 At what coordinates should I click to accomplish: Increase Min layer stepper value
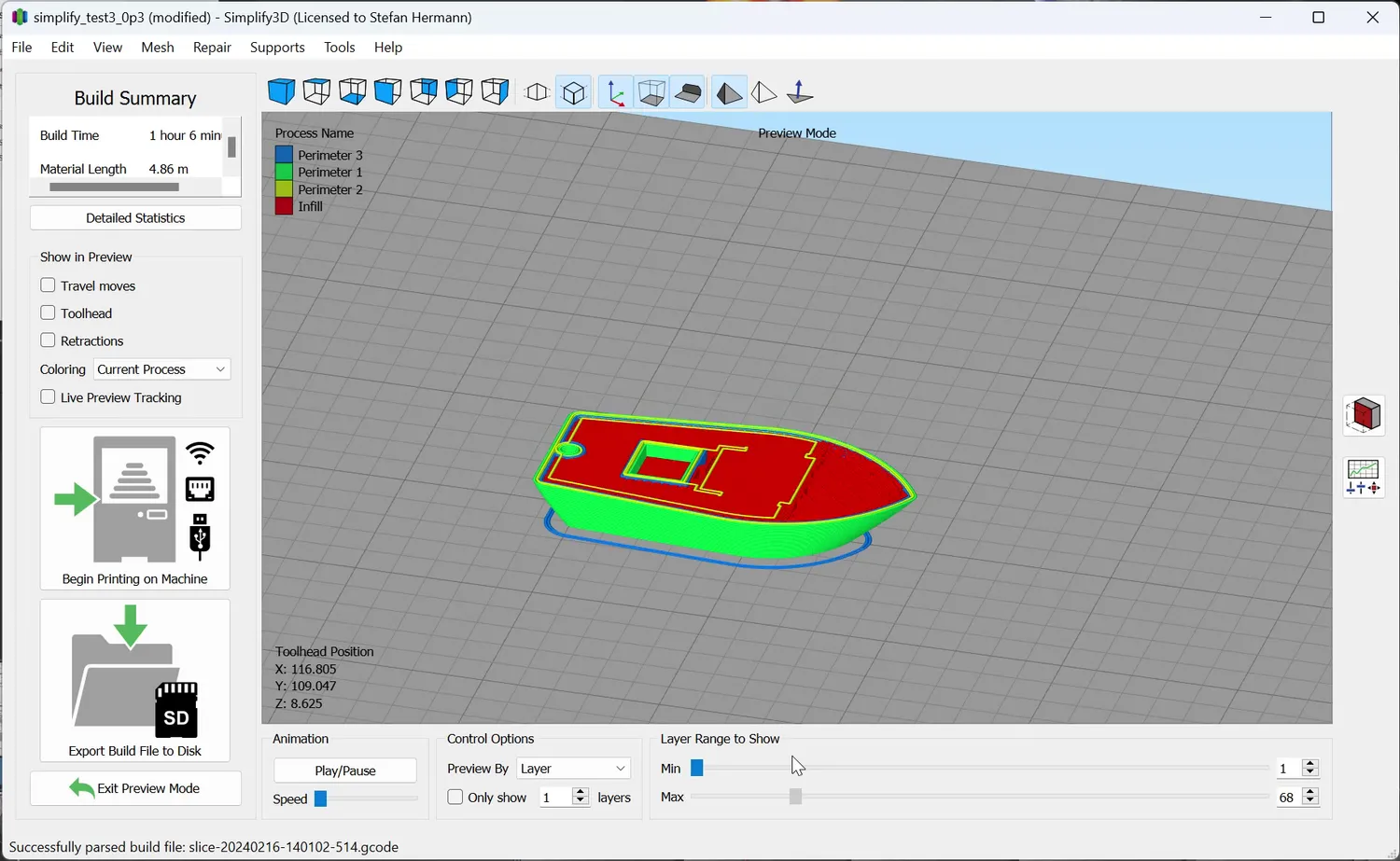click(1310, 763)
